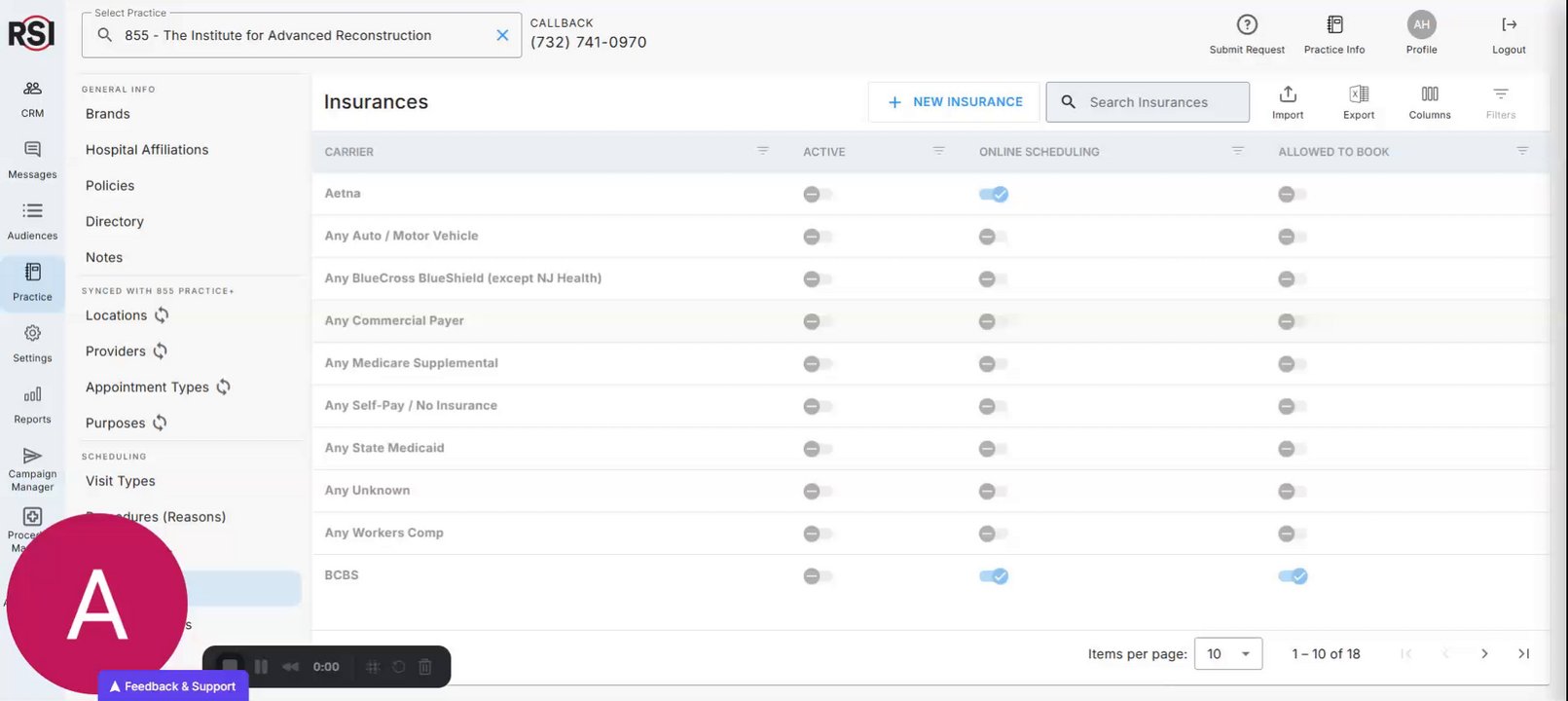Click the Search Insurances field
The width and height of the screenshot is (1568, 701).
pos(1148,102)
